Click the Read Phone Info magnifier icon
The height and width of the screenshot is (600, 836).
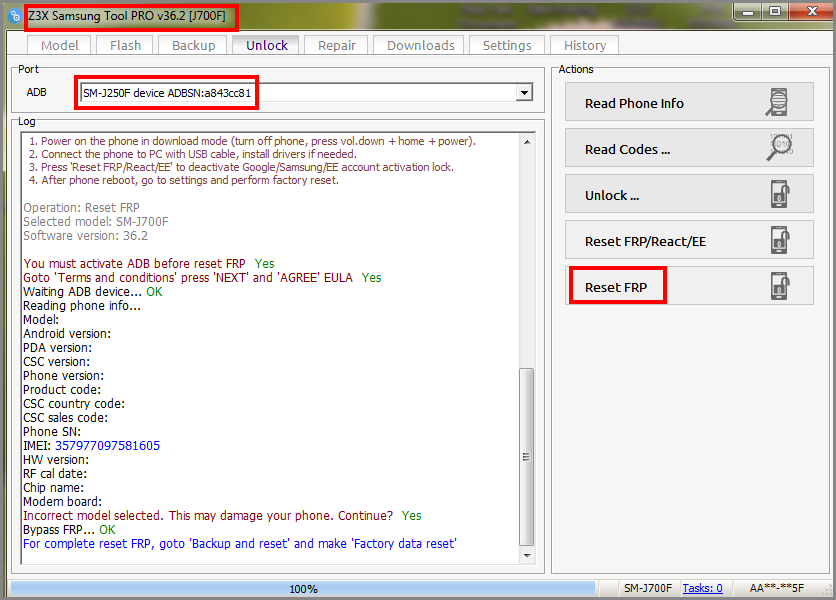coord(777,102)
